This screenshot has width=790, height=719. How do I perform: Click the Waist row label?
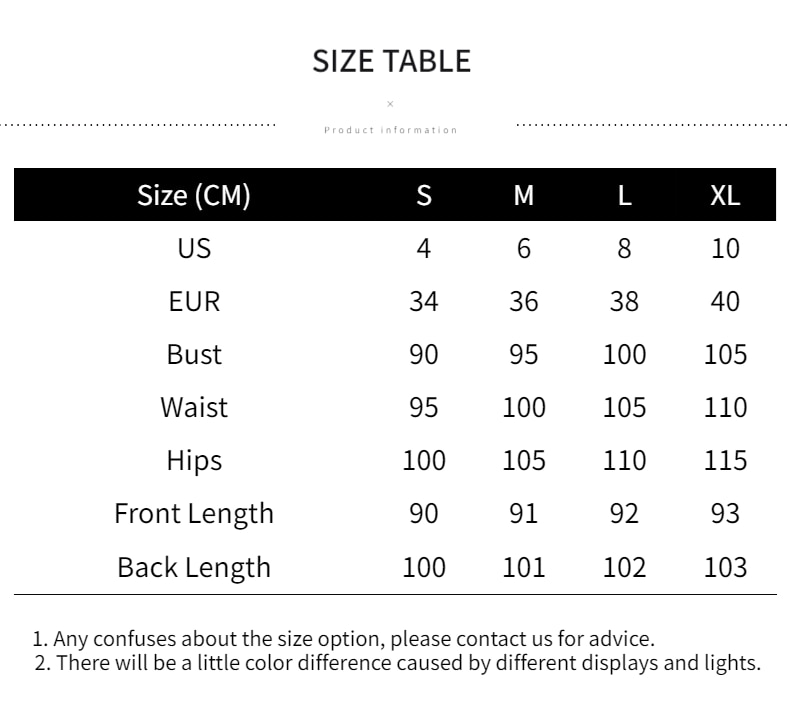pyautogui.click(x=194, y=407)
